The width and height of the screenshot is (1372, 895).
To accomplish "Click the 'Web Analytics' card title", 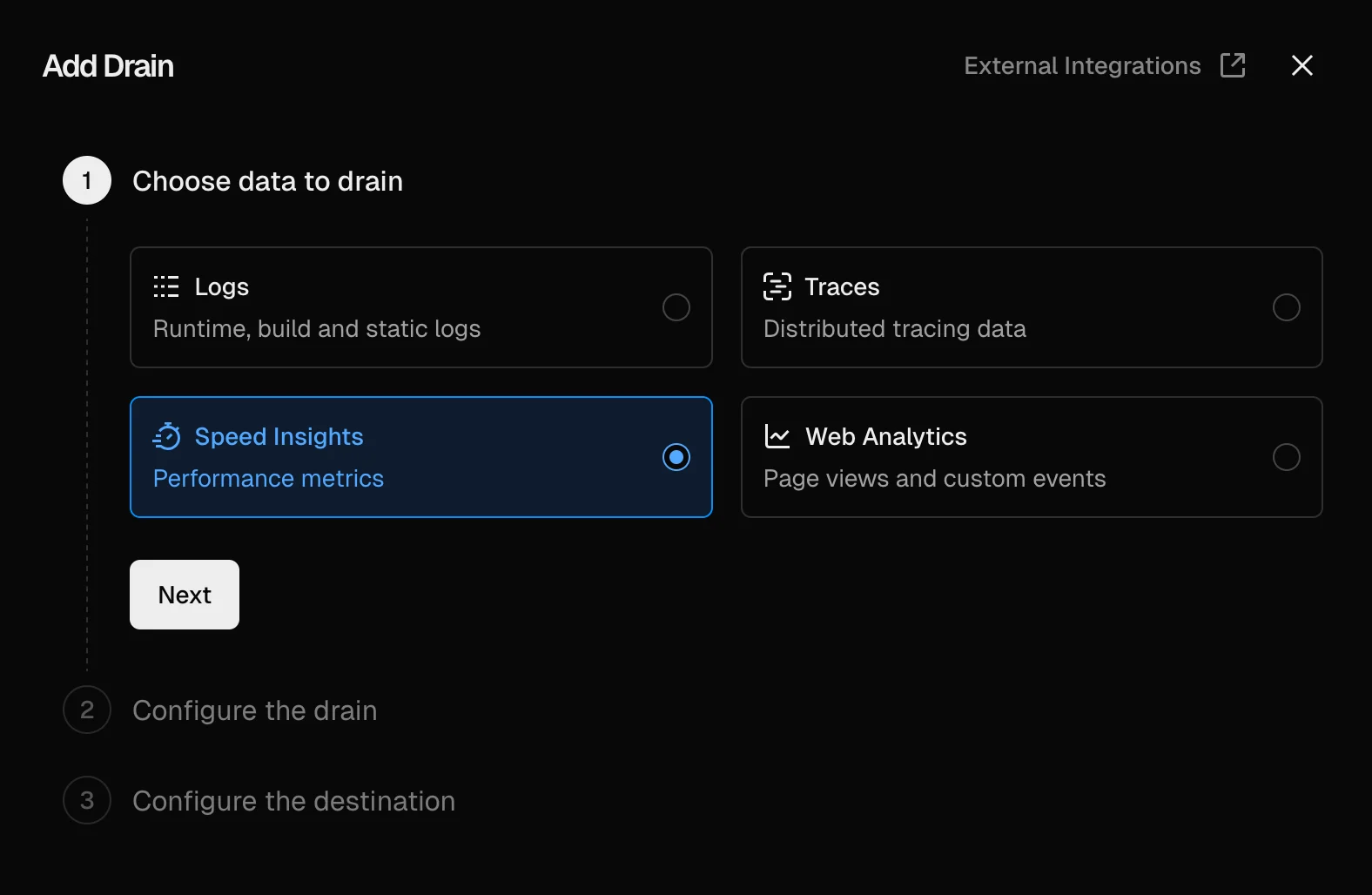I will click(885, 437).
